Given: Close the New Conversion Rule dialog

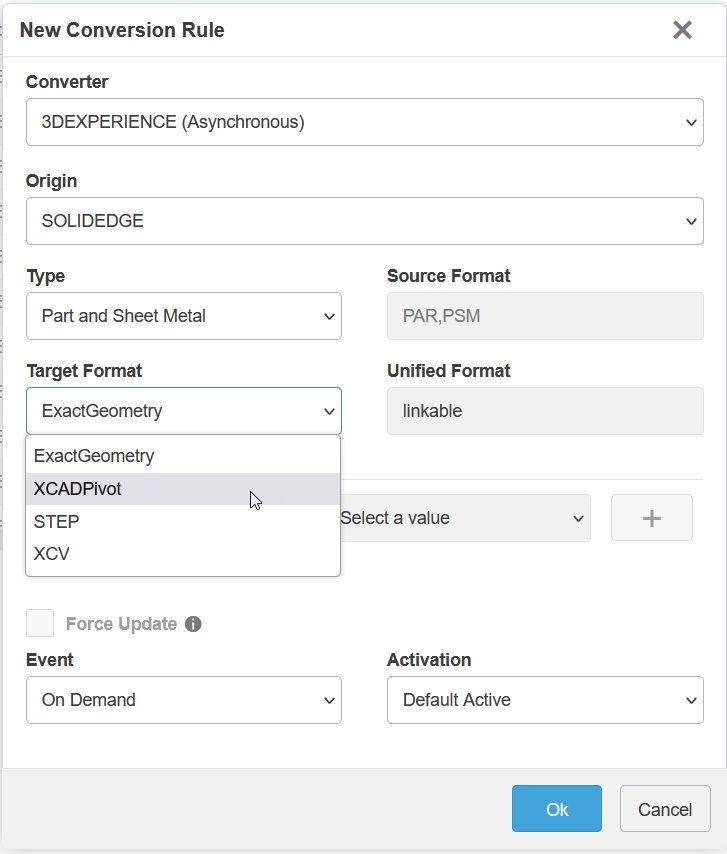Looking at the screenshot, I should point(682,30).
